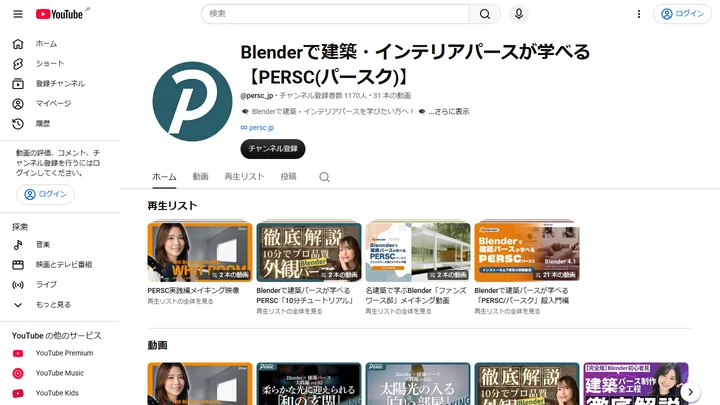Click the channel tab search magnifier icon
This screenshot has height=405, width=720.
tap(324, 177)
